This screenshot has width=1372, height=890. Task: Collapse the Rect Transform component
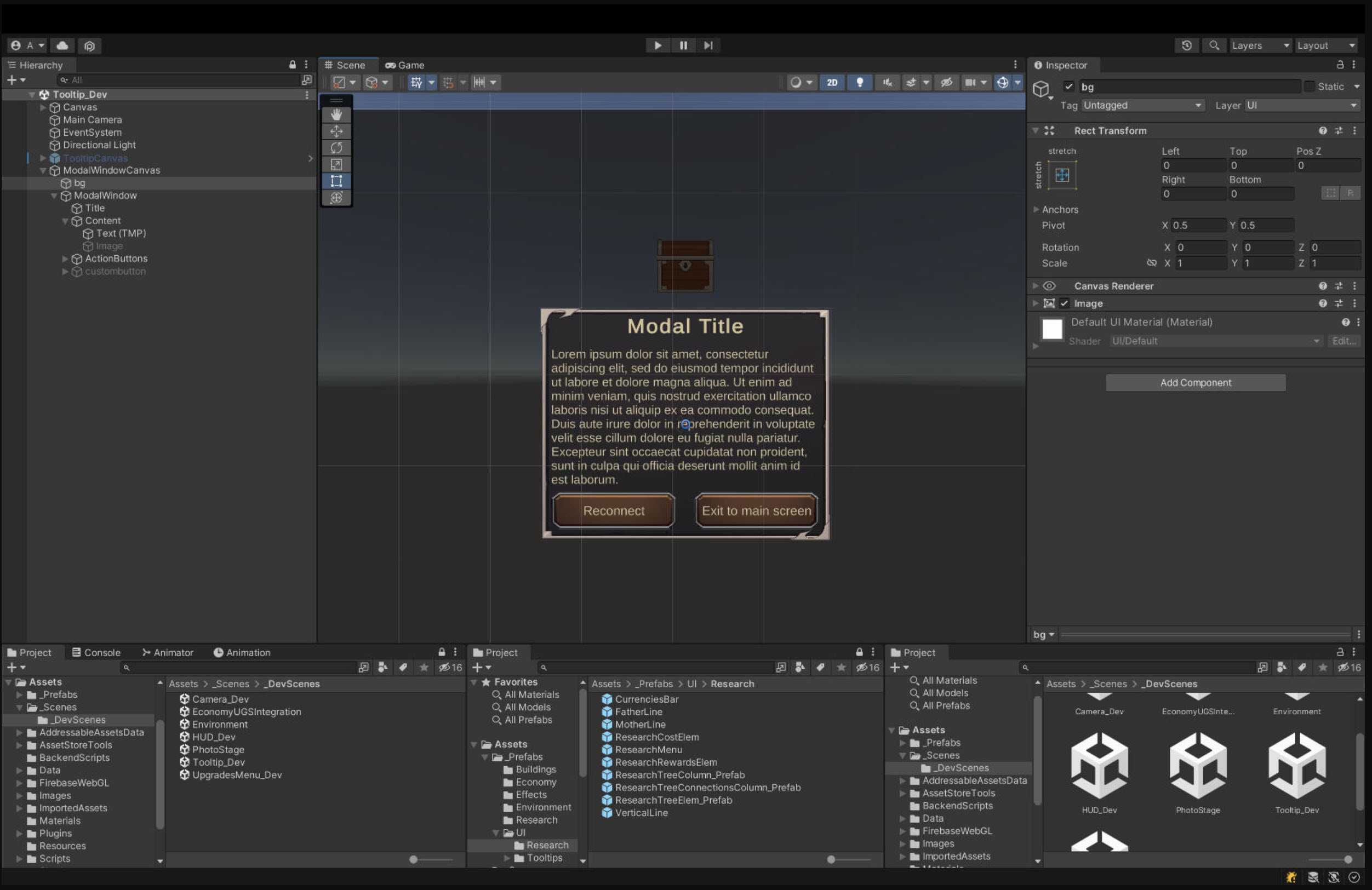coord(1036,131)
